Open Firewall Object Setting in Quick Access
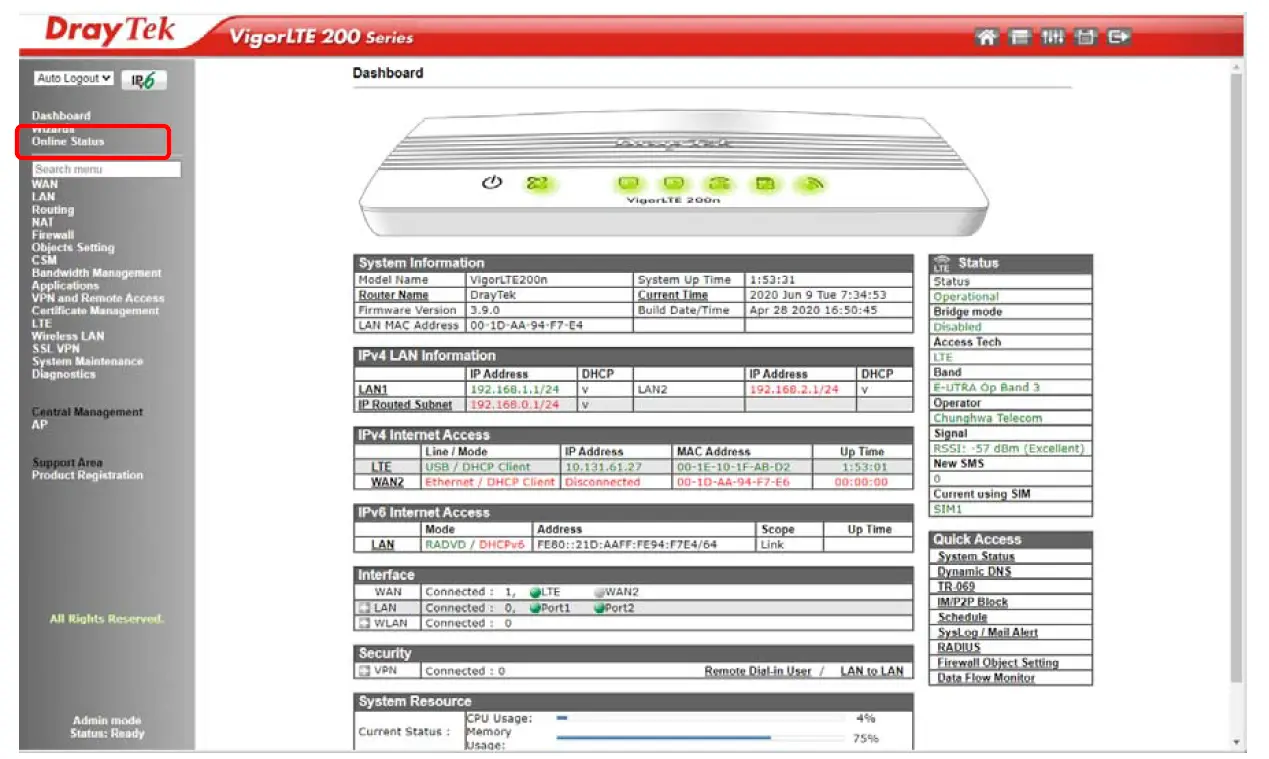Image resolution: width=1269 pixels, height=759 pixels. click(998, 663)
